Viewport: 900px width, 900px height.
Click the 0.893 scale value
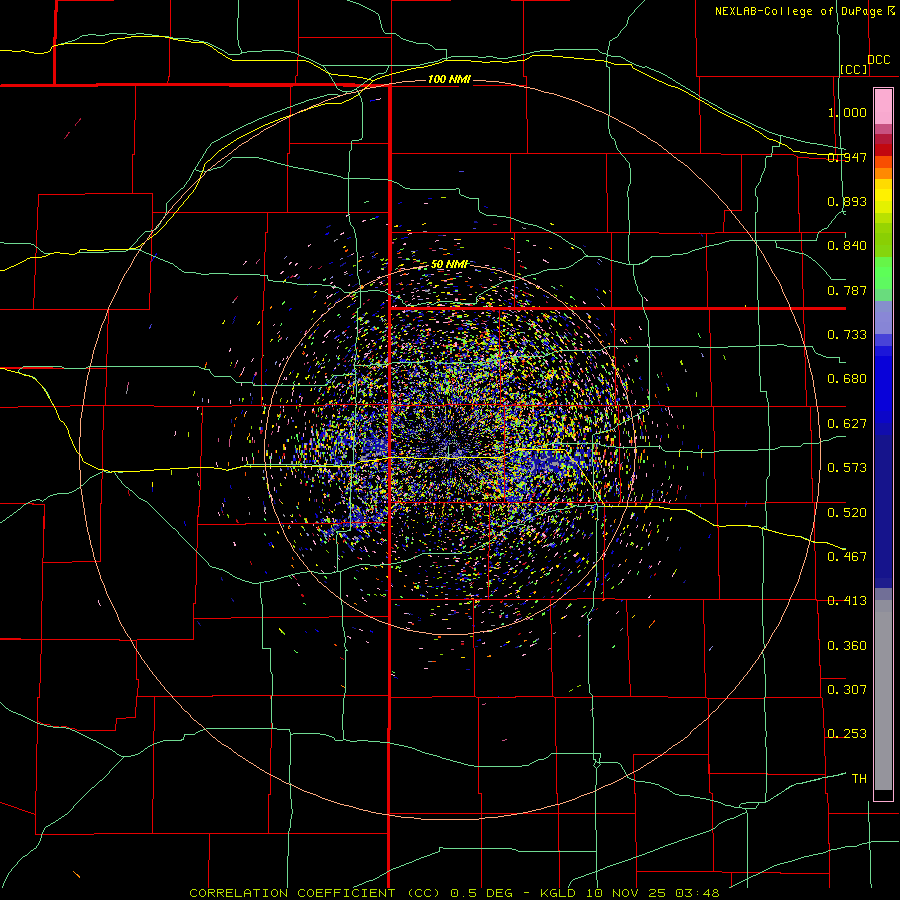[x=847, y=201]
